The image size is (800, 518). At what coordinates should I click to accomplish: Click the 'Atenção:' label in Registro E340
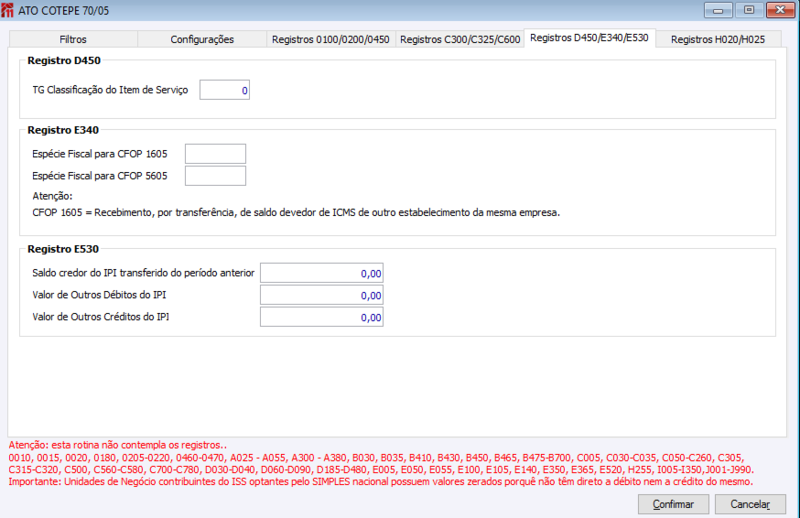pos(53,196)
